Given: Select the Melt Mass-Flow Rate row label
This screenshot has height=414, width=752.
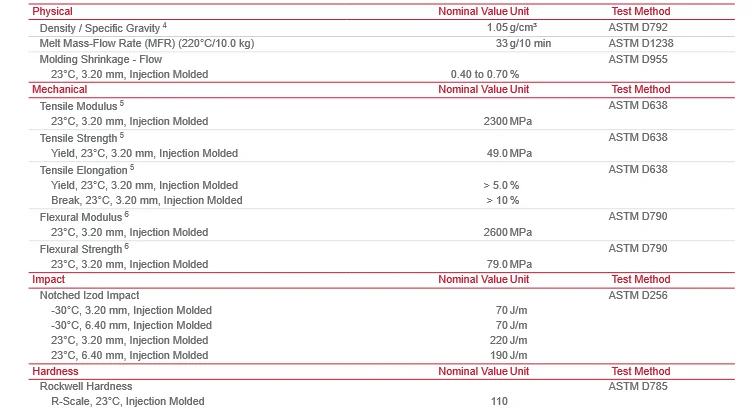Looking at the screenshot, I should [146, 43].
